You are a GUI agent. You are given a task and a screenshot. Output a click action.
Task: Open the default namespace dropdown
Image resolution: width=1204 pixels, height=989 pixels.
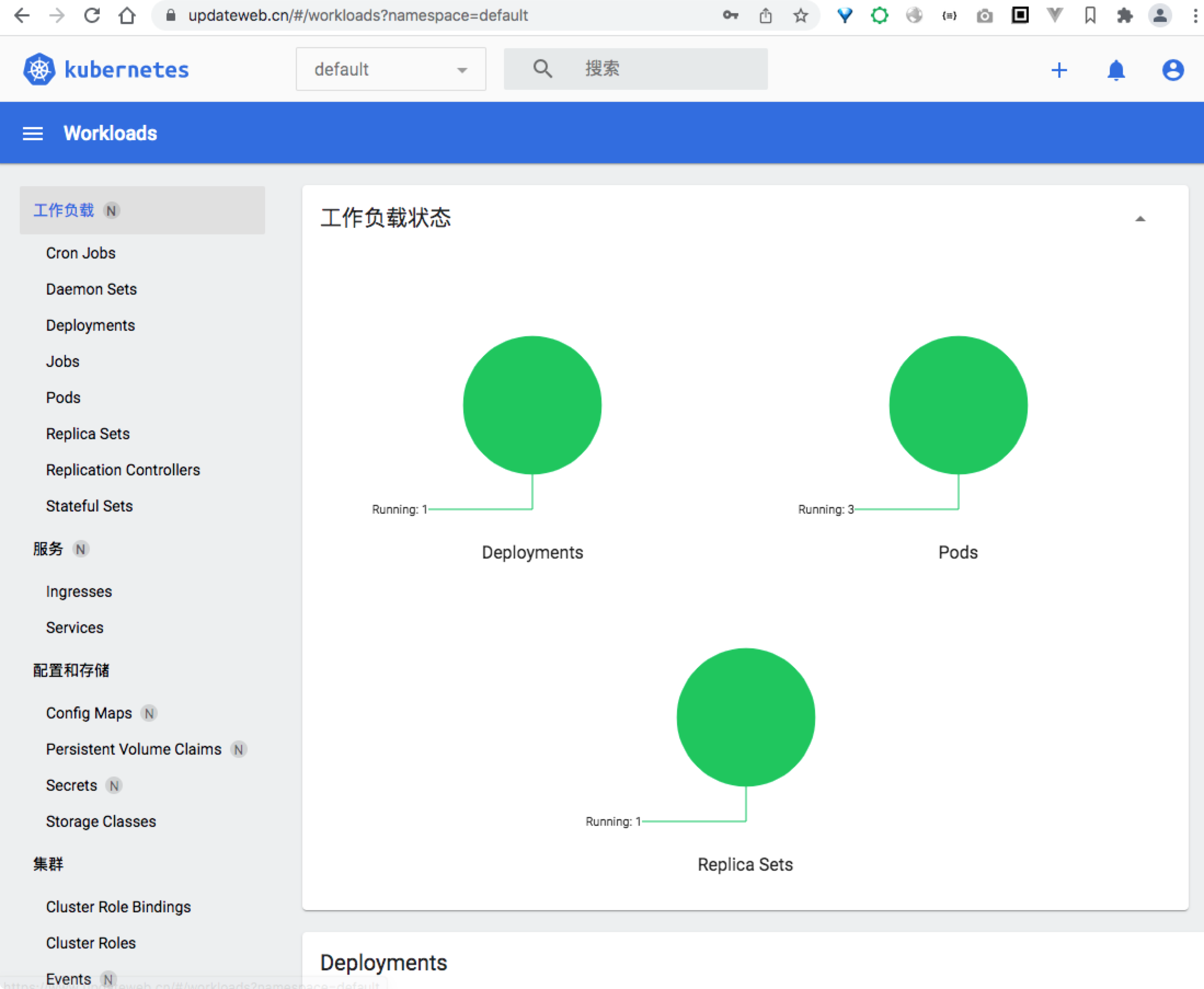[x=391, y=70]
